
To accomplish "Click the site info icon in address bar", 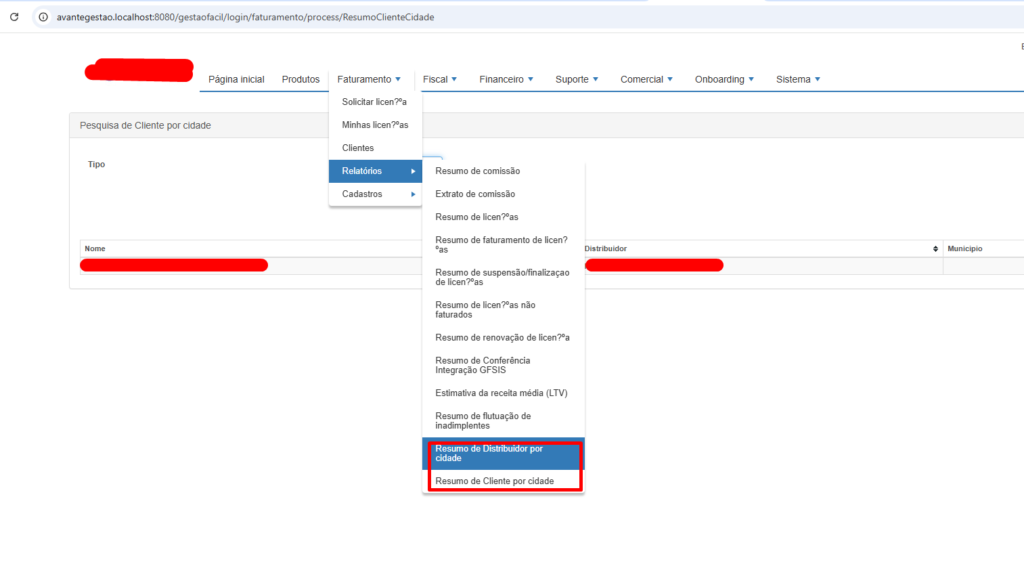I will [x=43, y=17].
